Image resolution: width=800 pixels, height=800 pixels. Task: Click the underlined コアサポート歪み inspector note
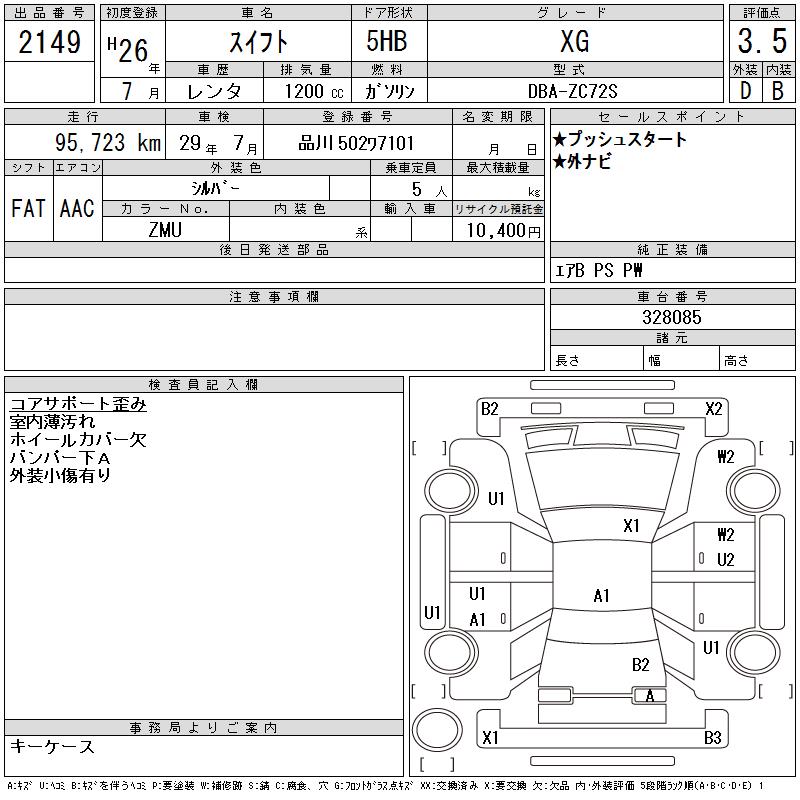pos(78,404)
